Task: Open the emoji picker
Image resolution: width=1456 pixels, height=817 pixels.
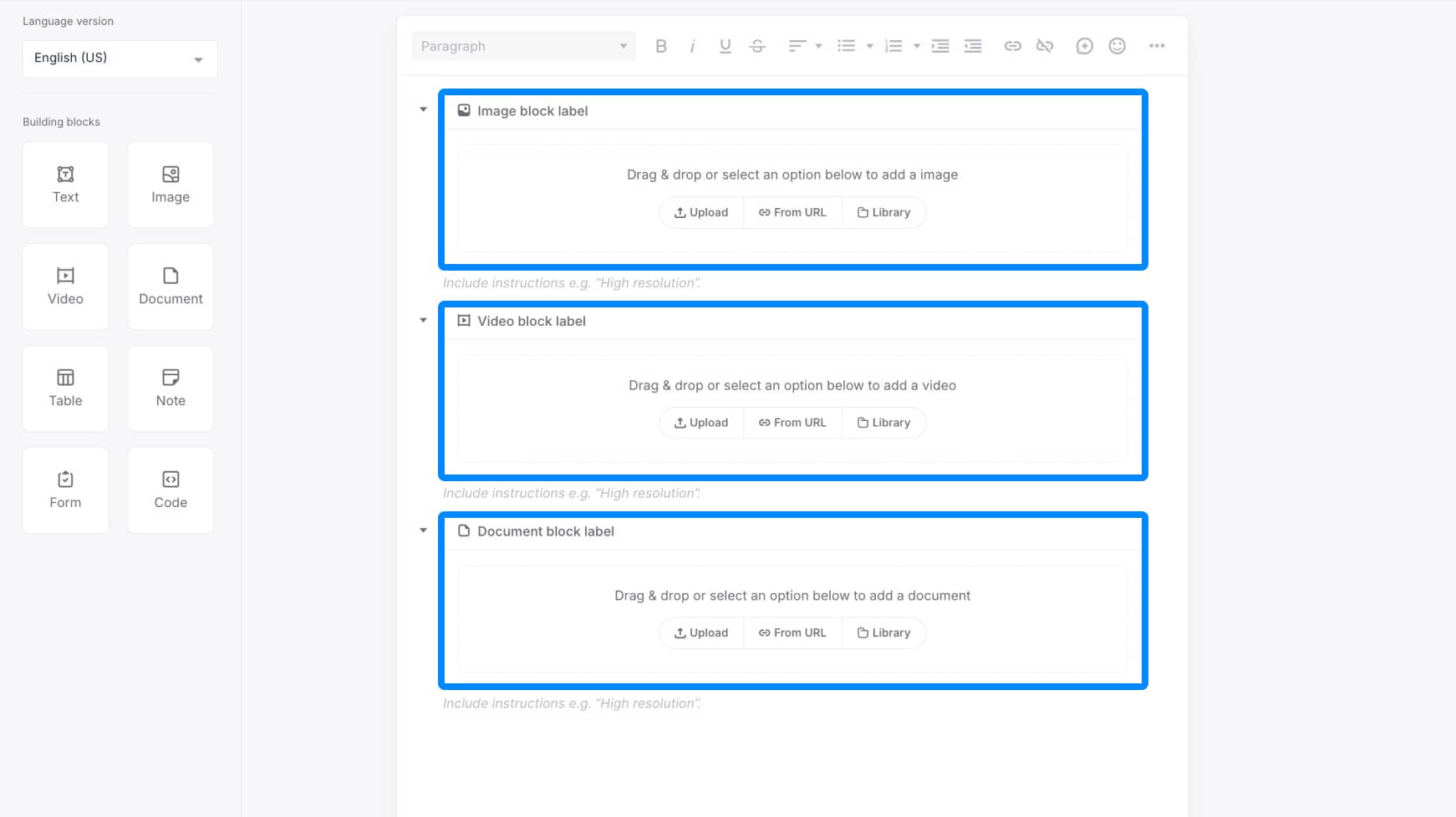Action: coord(1117,46)
